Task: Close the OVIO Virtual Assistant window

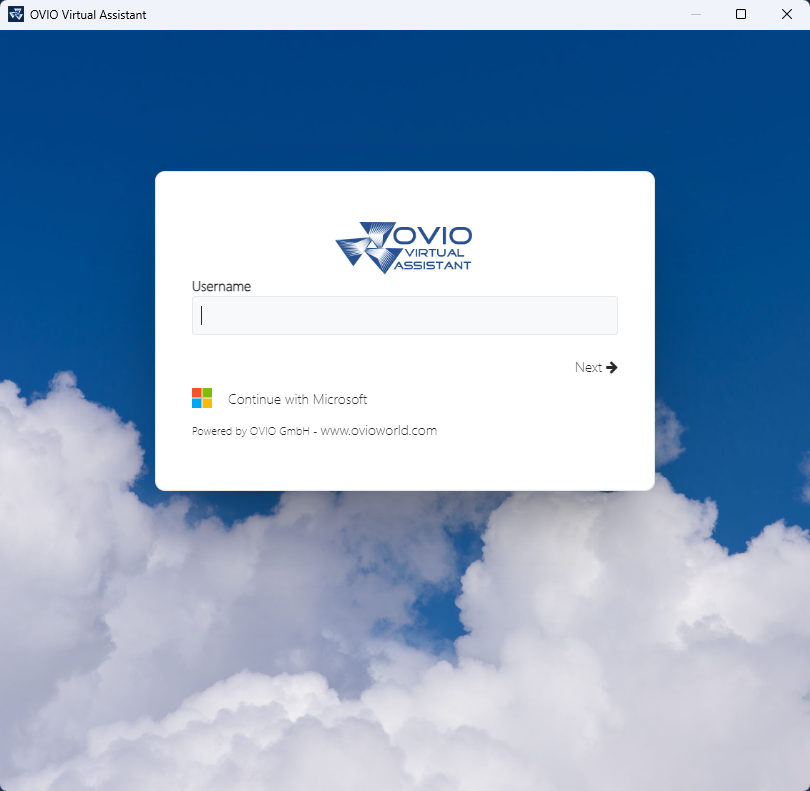Action: click(x=786, y=14)
